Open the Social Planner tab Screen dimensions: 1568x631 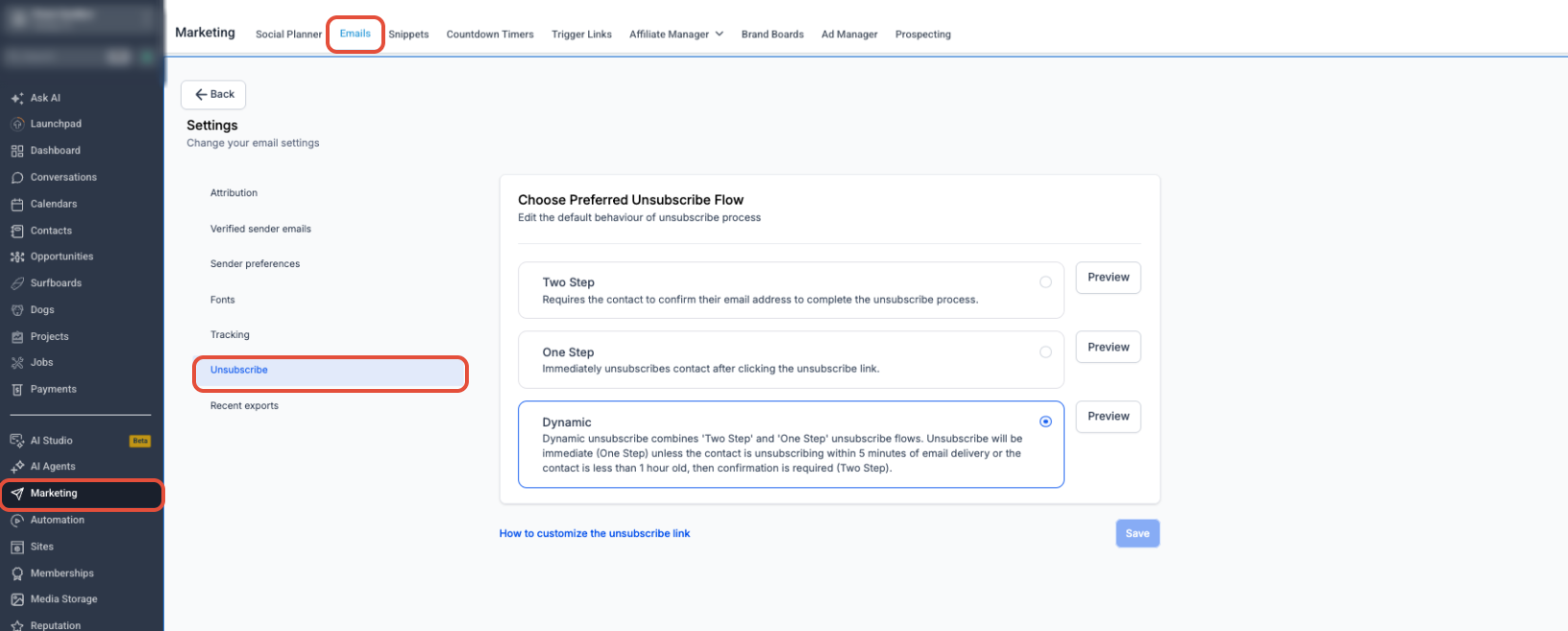[x=288, y=35]
